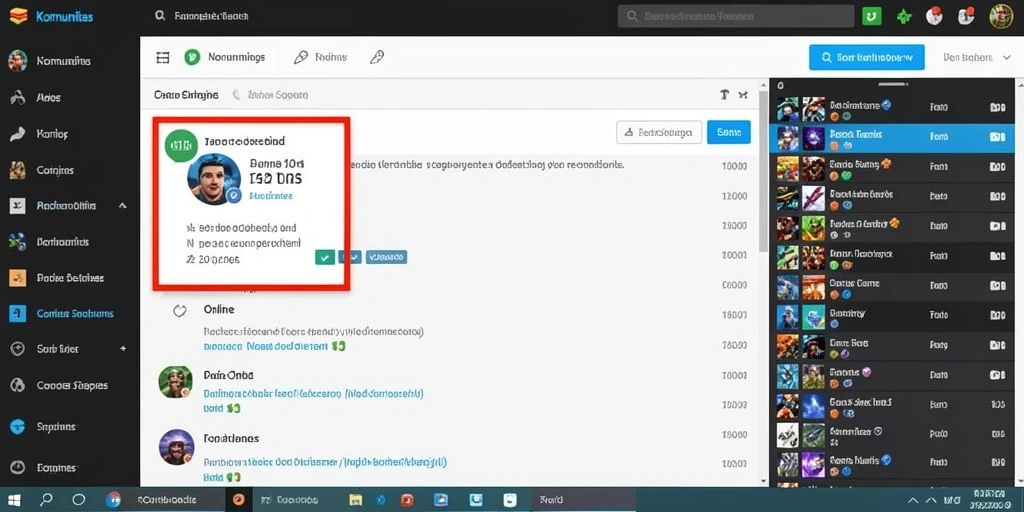Image resolution: width=1024 pixels, height=512 pixels.
Task: Click the green star icon in header
Action: pyautogui.click(x=904, y=16)
